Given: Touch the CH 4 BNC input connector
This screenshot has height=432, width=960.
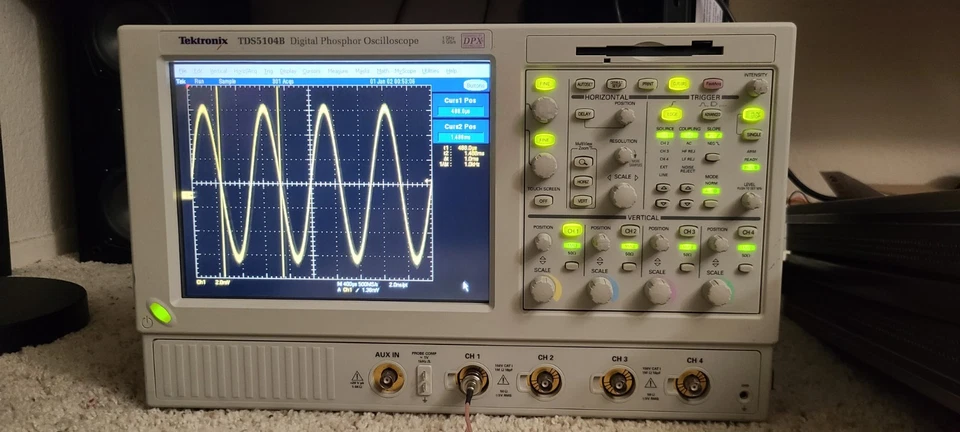Looking at the screenshot, I should [692, 384].
